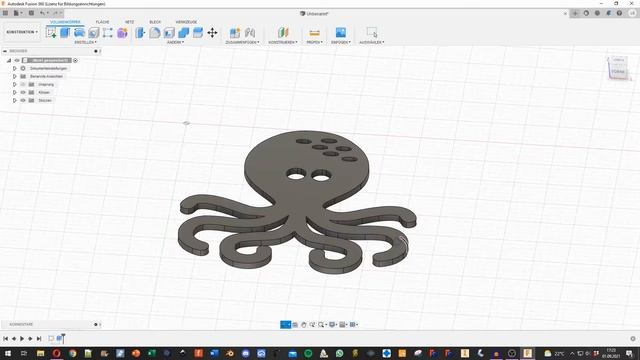Select the Offset Plane icon under Konstruieren

pyautogui.click(x=283, y=32)
